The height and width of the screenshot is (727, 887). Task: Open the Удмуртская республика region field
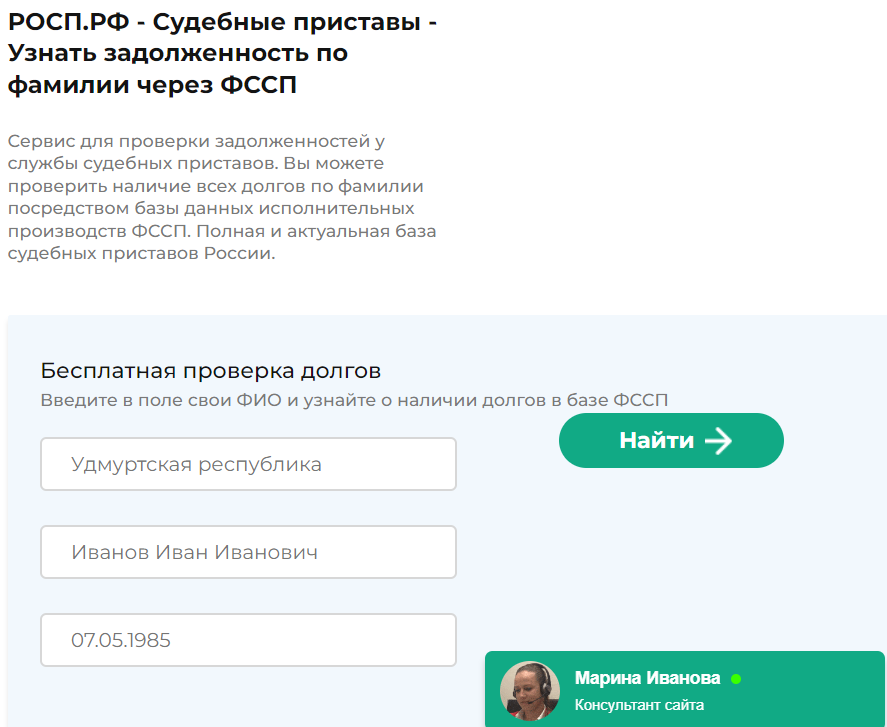(248, 464)
